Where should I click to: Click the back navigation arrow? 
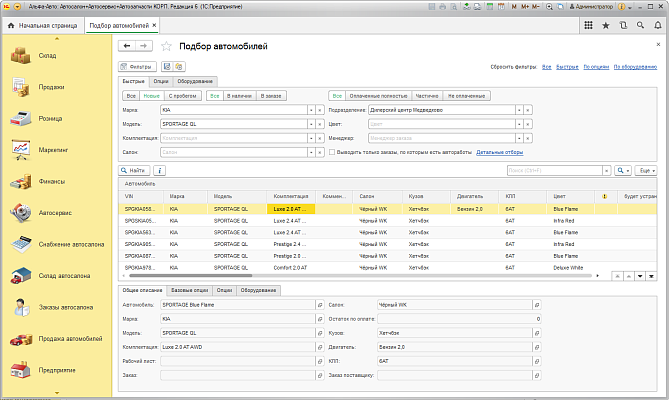pos(126,46)
